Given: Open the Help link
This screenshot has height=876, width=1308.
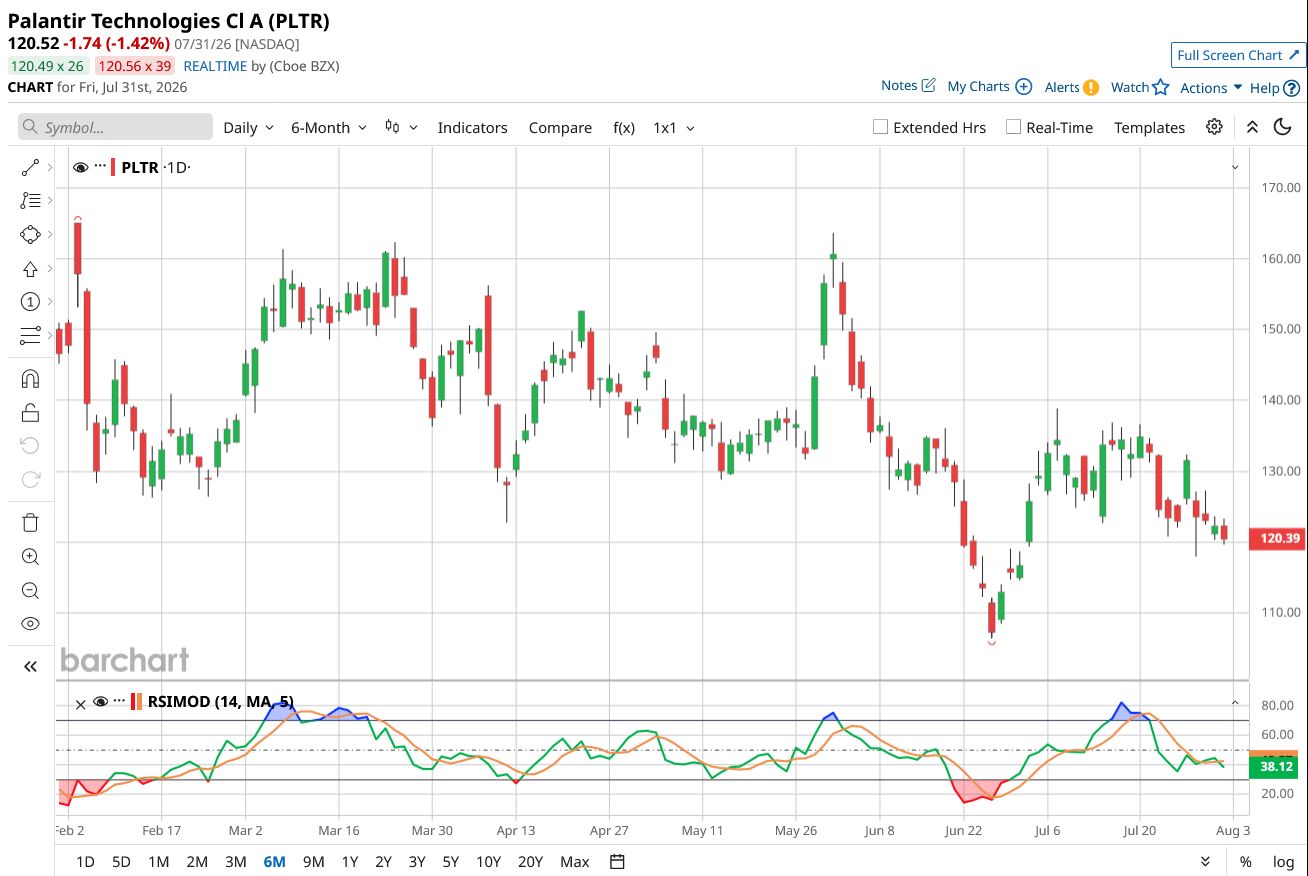Looking at the screenshot, I should [x=1275, y=87].
